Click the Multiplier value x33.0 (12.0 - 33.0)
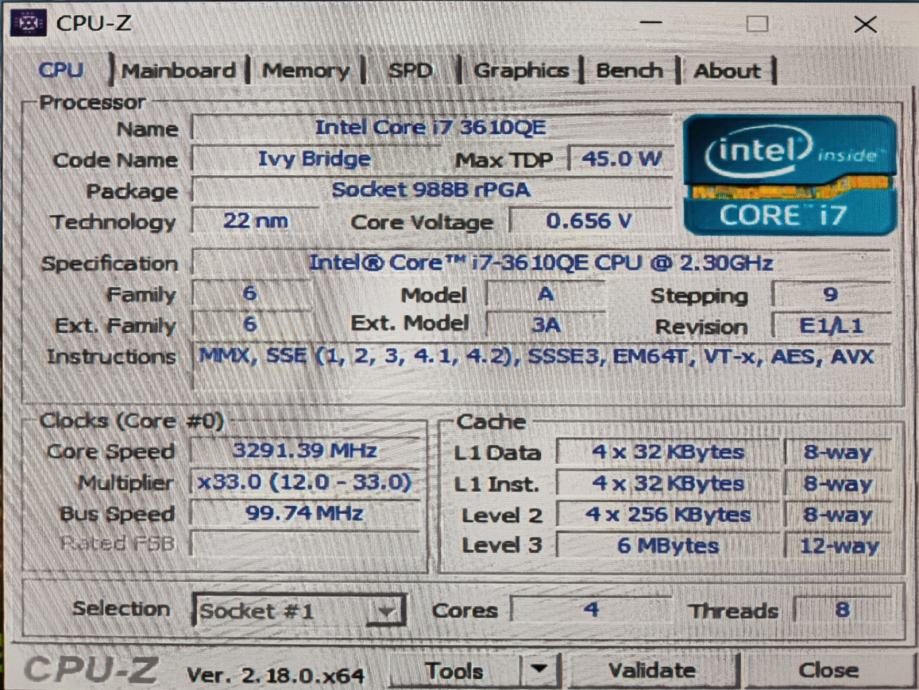 pyautogui.click(x=305, y=482)
